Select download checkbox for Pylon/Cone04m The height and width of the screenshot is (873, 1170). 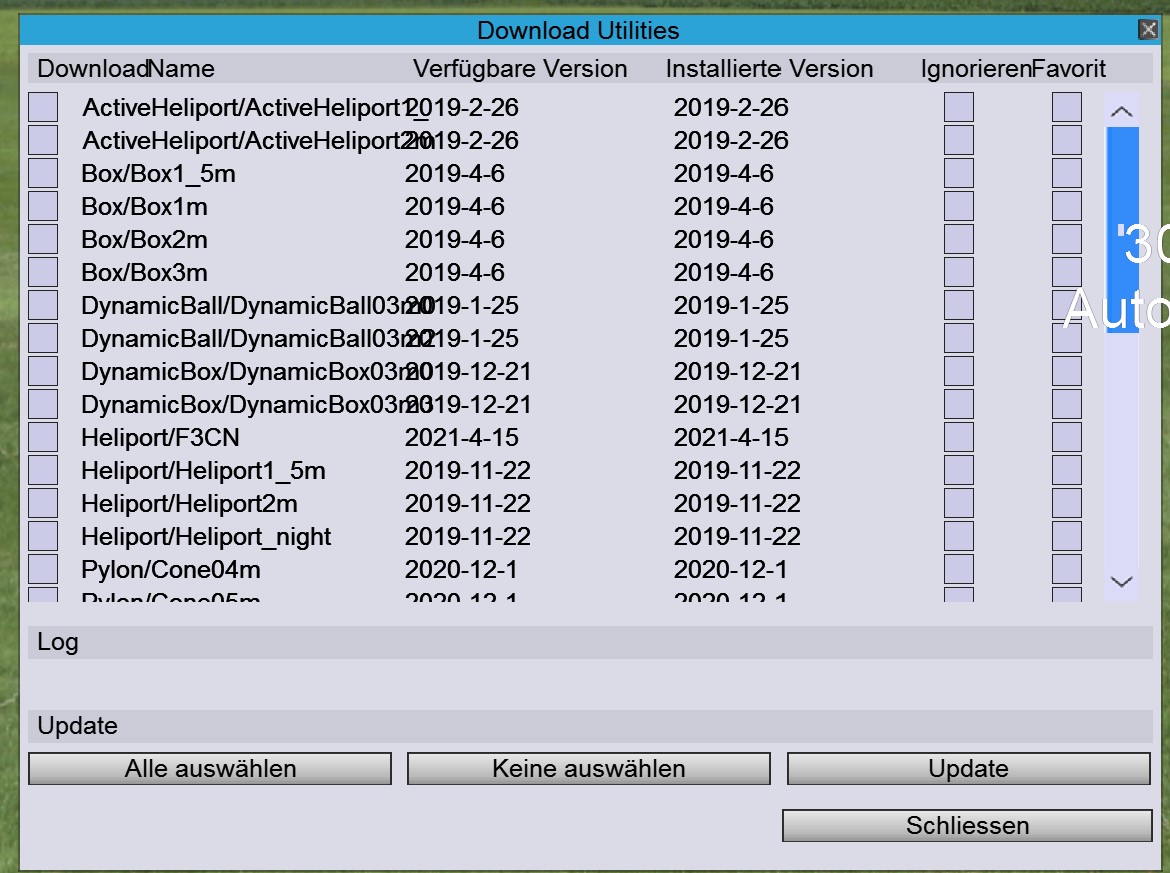43,569
